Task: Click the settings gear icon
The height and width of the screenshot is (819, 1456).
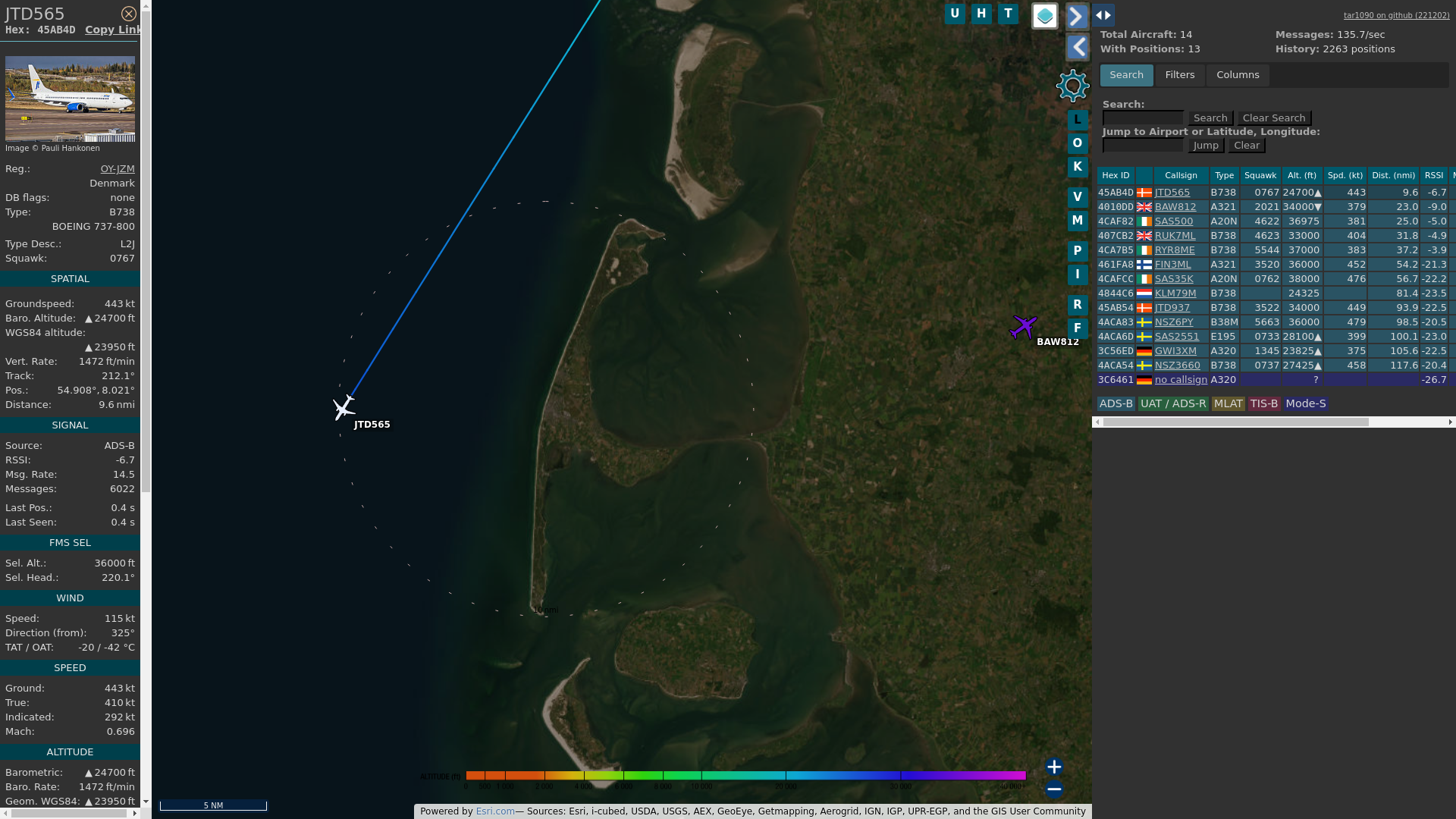Action: click(x=1072, y=86)
